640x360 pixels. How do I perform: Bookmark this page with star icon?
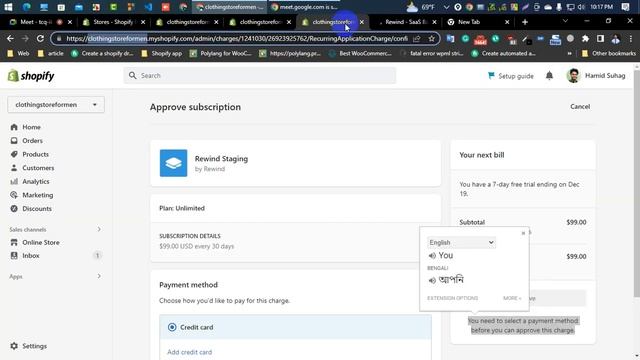click(x=431, y=39)
